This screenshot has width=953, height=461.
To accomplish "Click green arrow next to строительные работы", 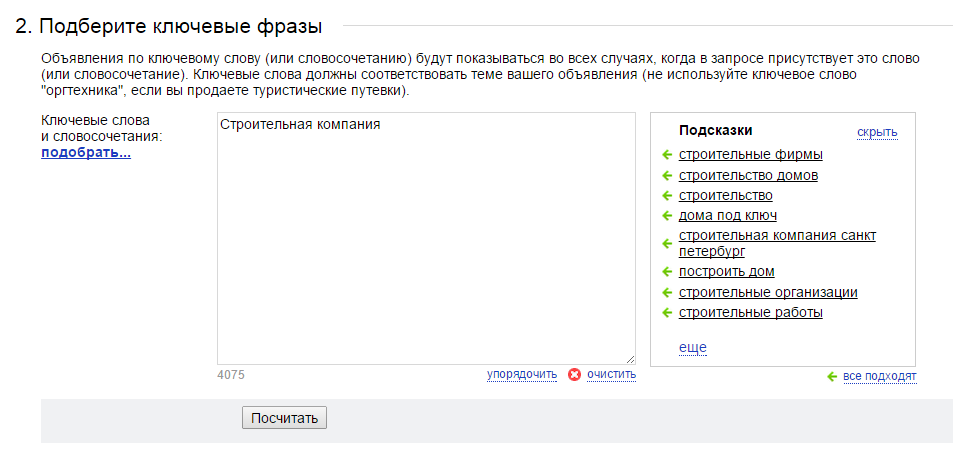I will coord(667,313).
